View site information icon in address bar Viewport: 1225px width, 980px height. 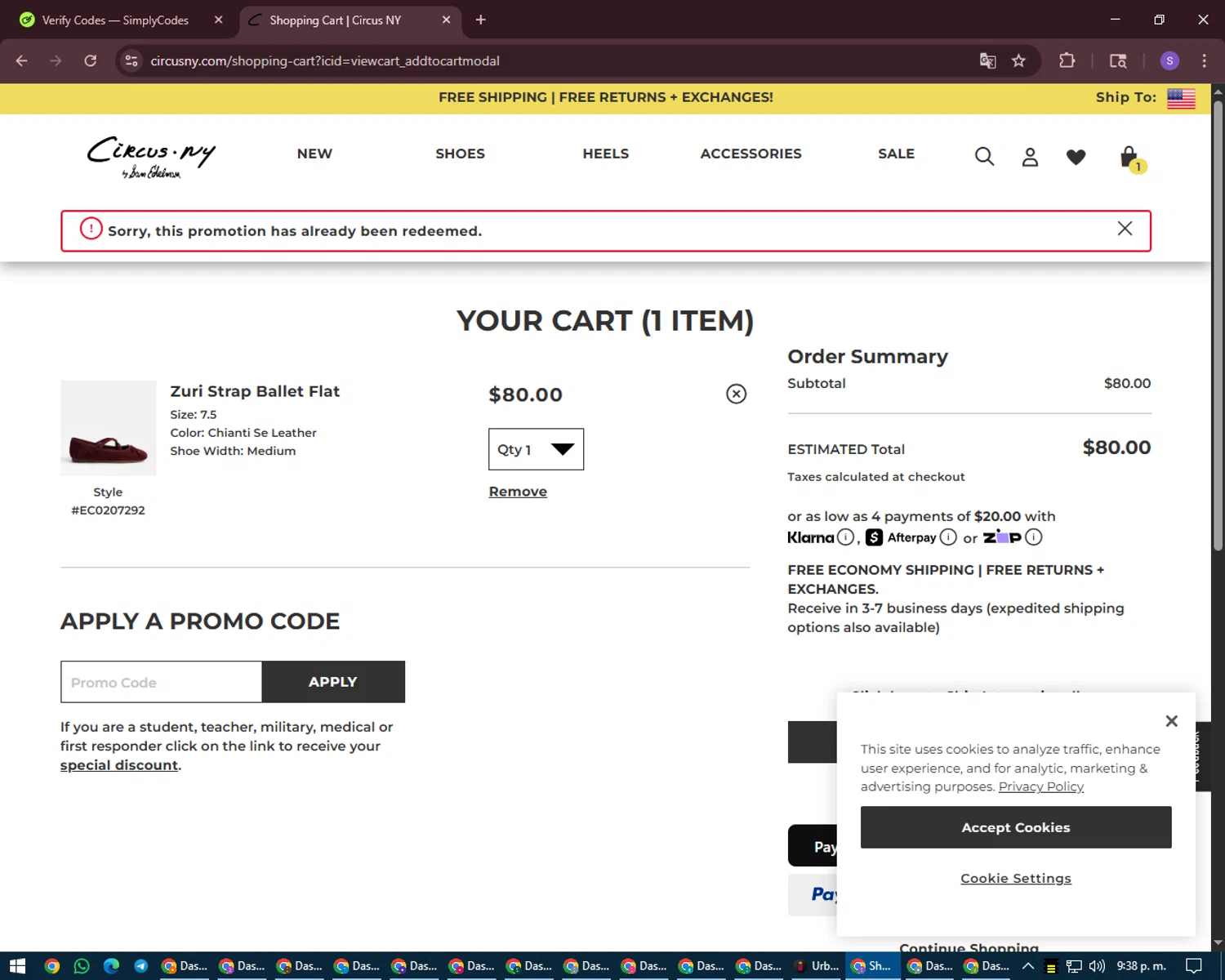click(131, 60)
